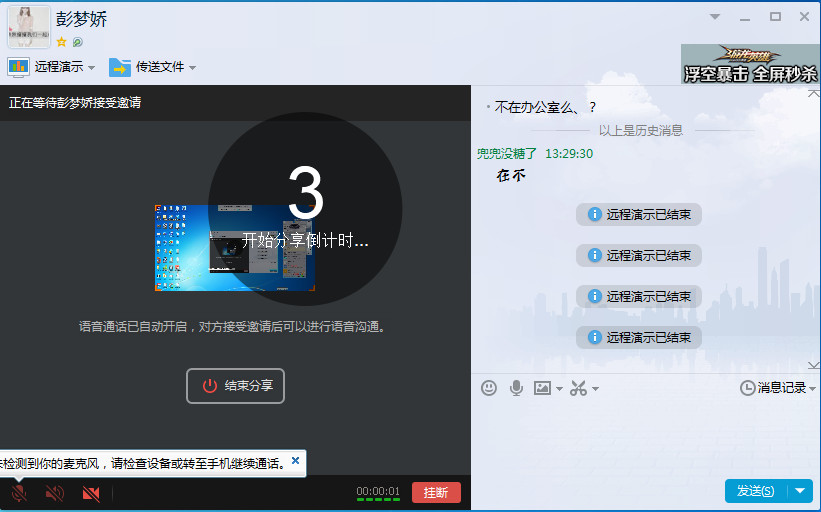Click the 挂断 hang up button
Viewport: 821px width, 512px height.
coord(436,492)
